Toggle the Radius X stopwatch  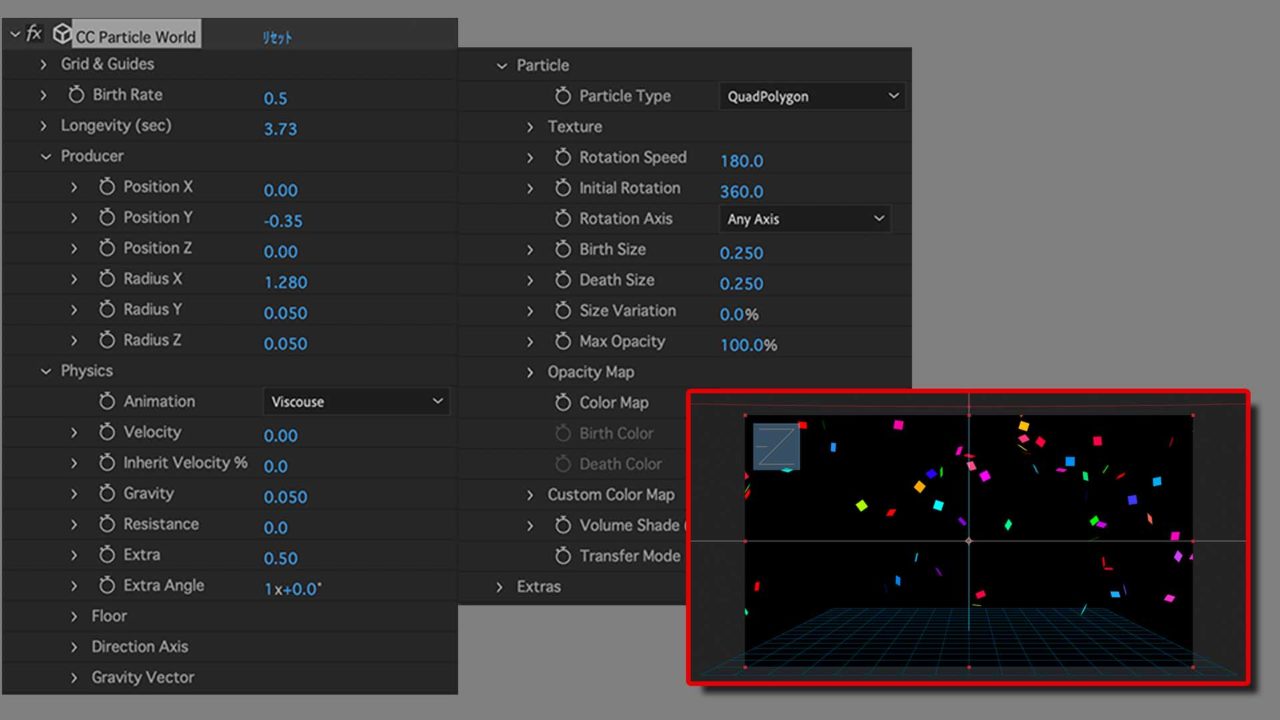[107, 279]
